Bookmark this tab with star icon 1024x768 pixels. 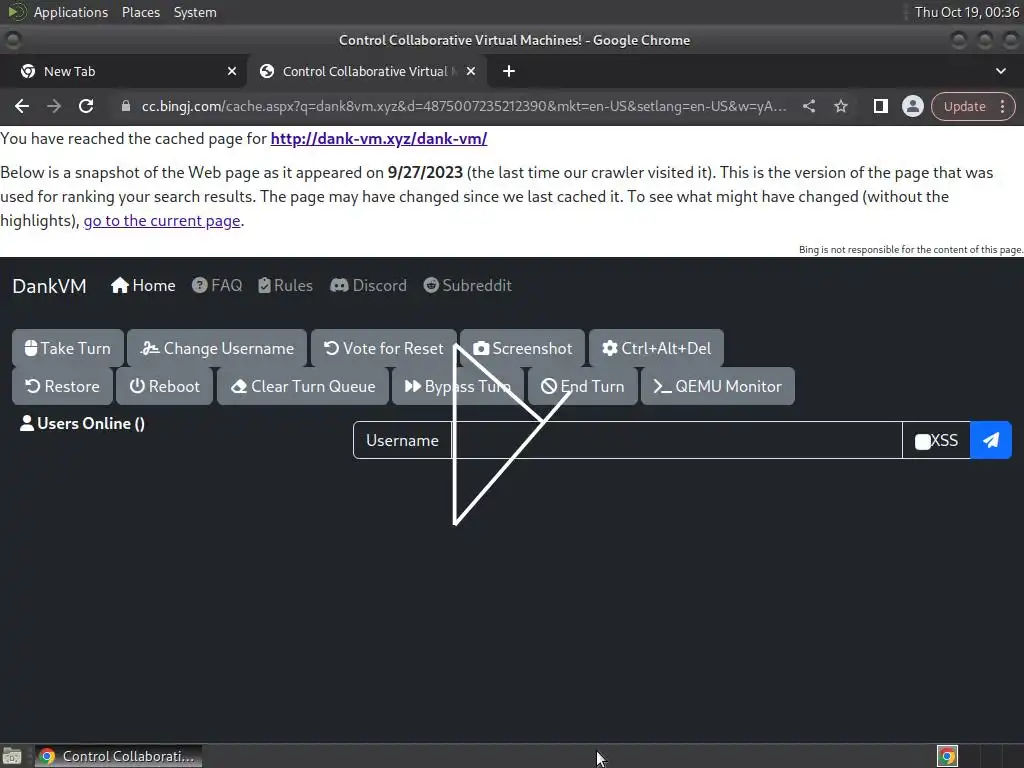point(840,106)
